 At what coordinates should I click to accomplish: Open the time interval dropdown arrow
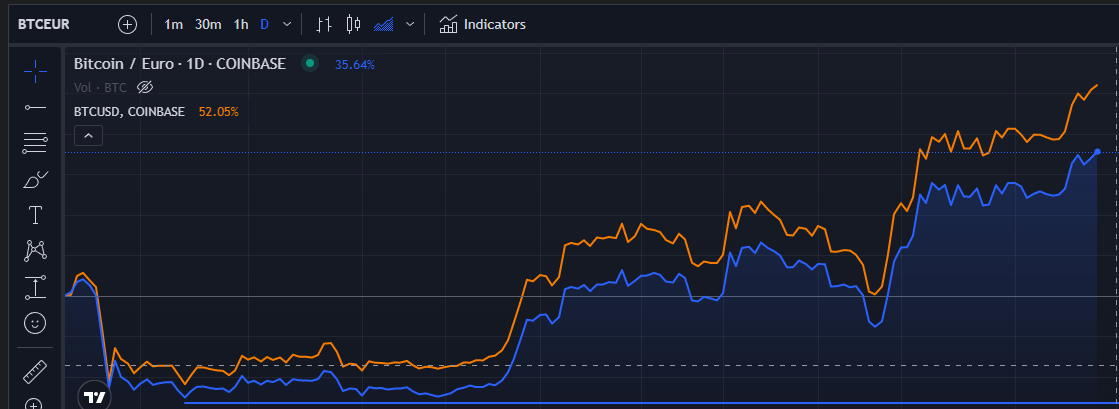[x=288, y=24]
